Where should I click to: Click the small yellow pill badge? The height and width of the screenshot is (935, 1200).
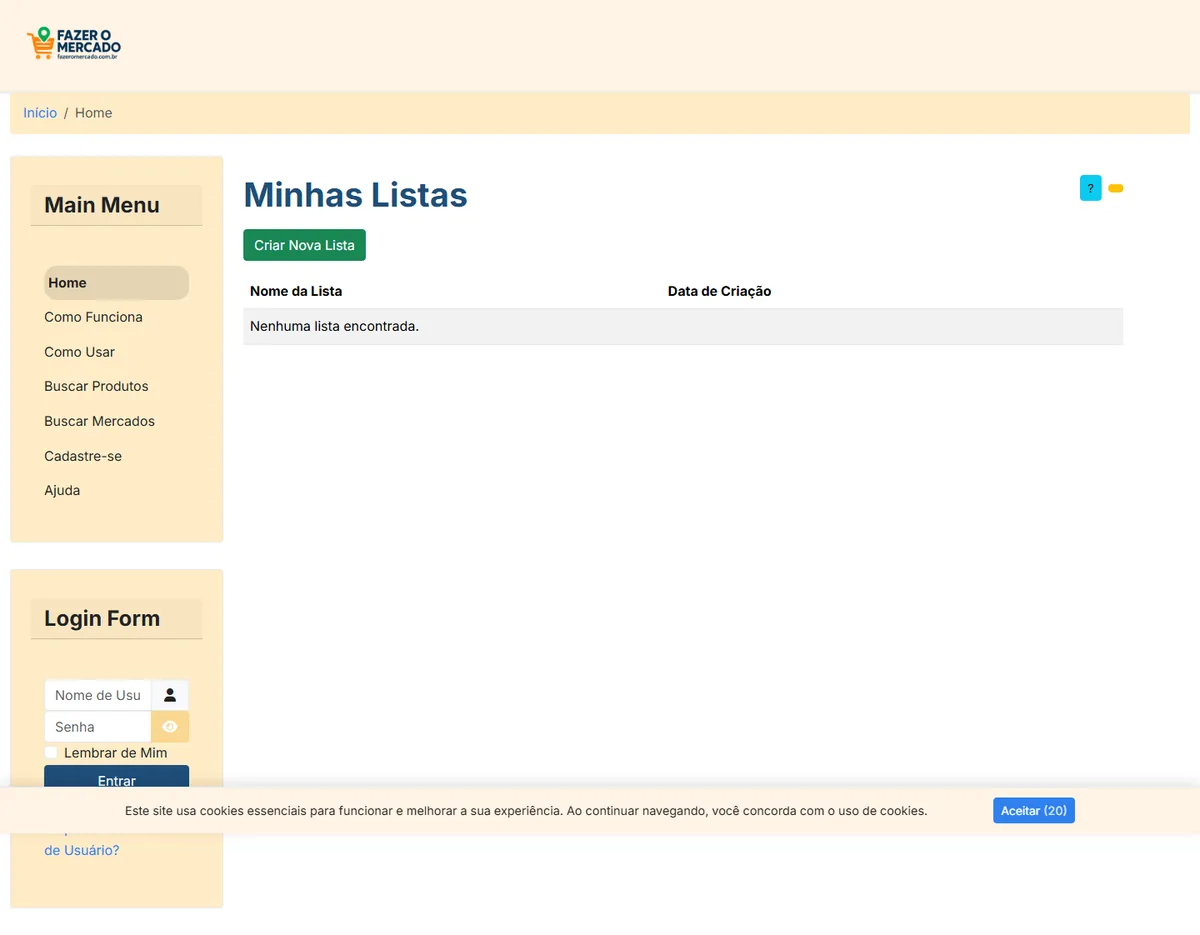point(1116,188)
